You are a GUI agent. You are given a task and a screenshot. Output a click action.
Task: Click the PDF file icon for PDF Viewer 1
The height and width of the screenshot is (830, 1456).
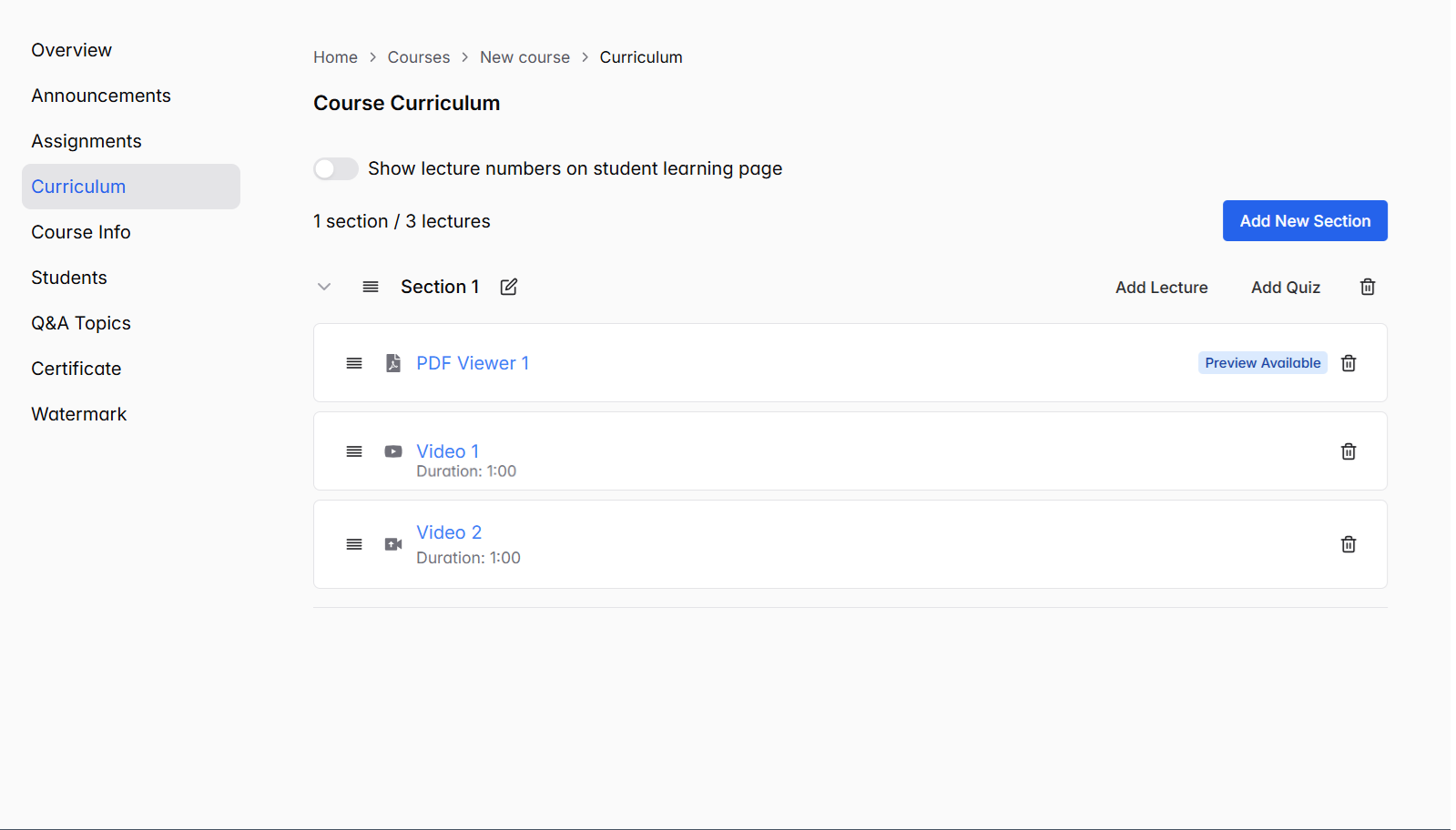(x=393, y=363)
